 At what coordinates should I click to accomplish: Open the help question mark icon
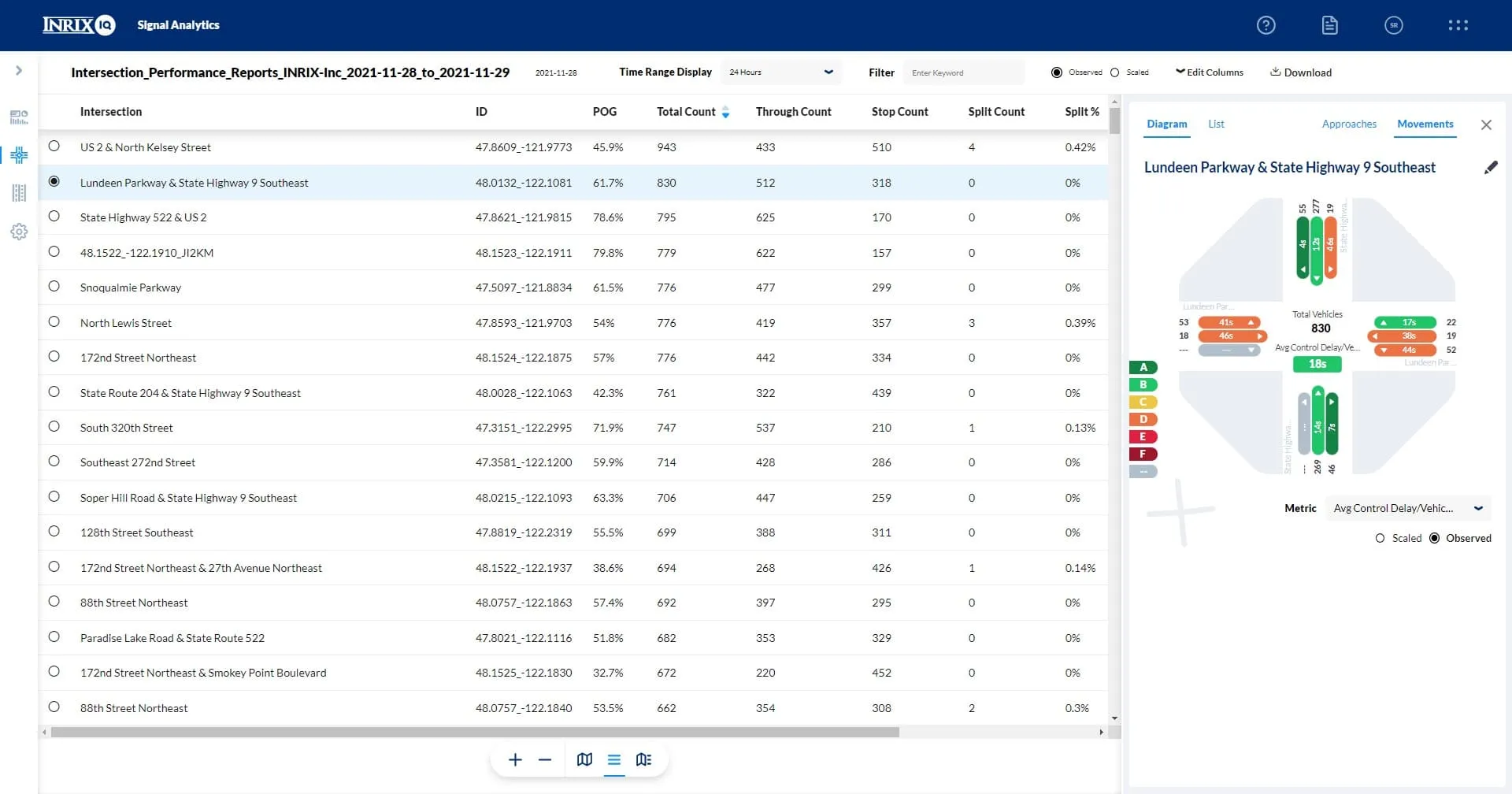[x=1266, y=25]
